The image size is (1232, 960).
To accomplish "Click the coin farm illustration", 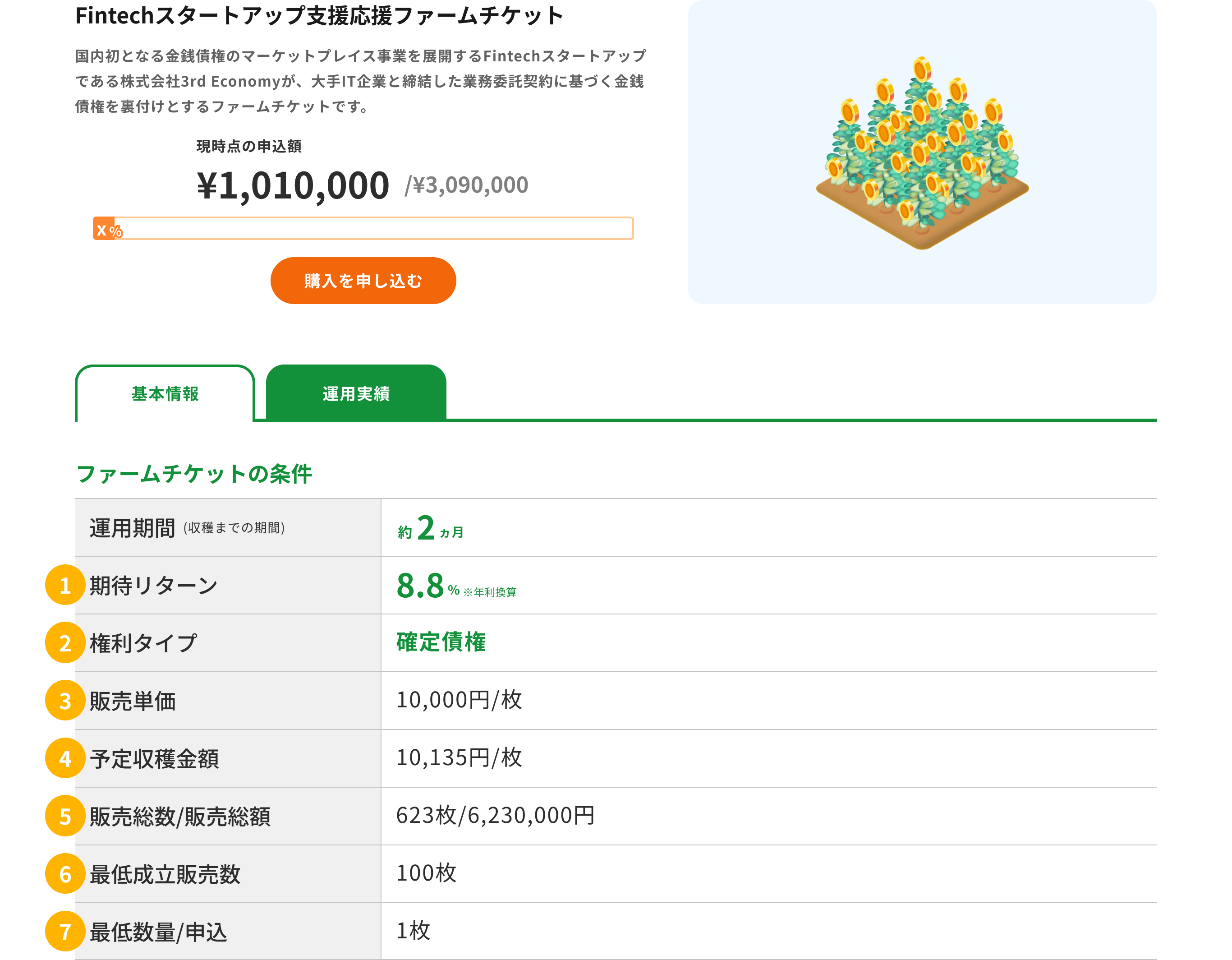I will [x=922, y=152].
